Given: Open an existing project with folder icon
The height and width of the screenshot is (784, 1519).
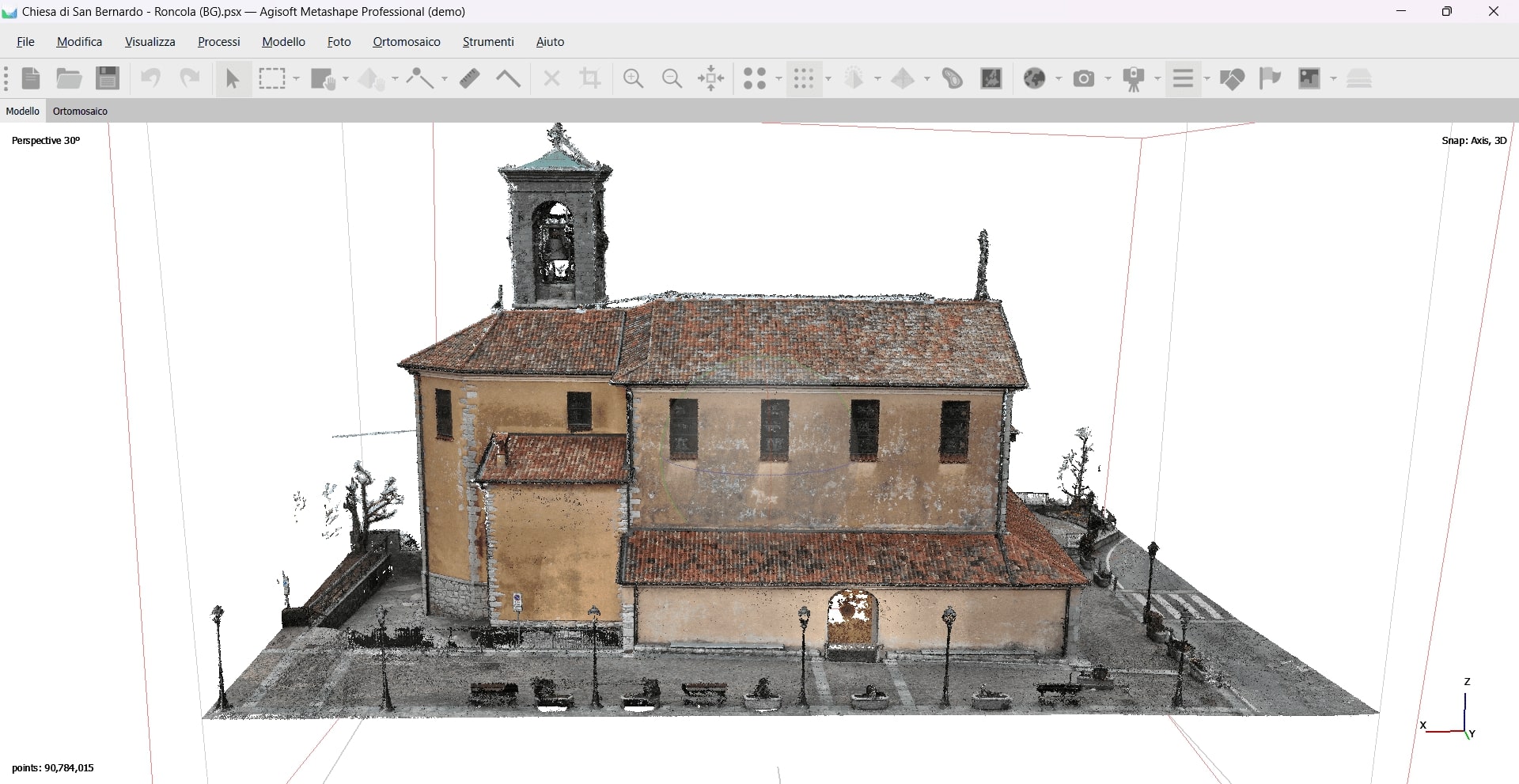Looking at the screenshot, I should pos(69,79).
